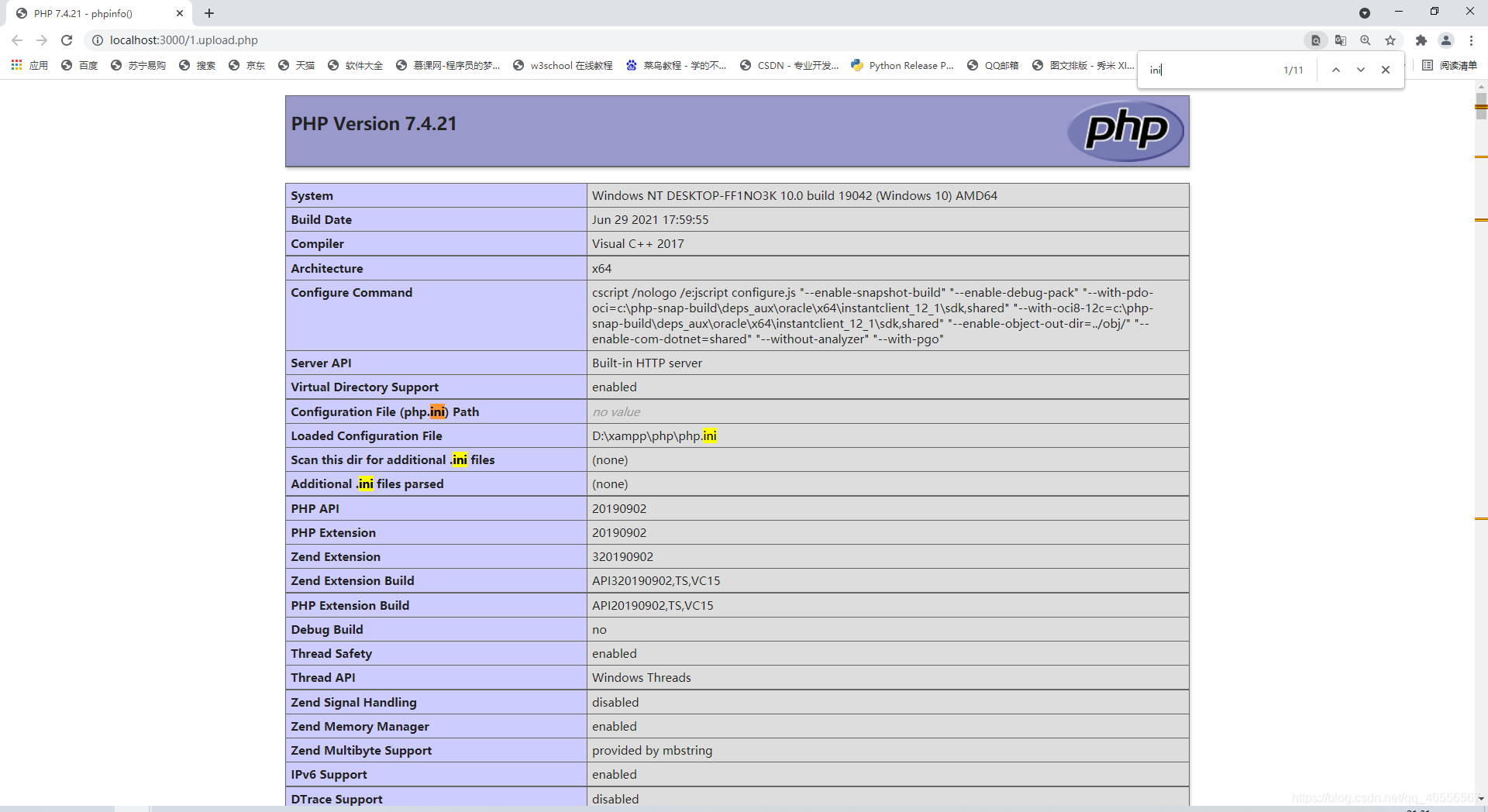Bookmark this page with the star icon
1488x812 pixels.
[1390, 40]
